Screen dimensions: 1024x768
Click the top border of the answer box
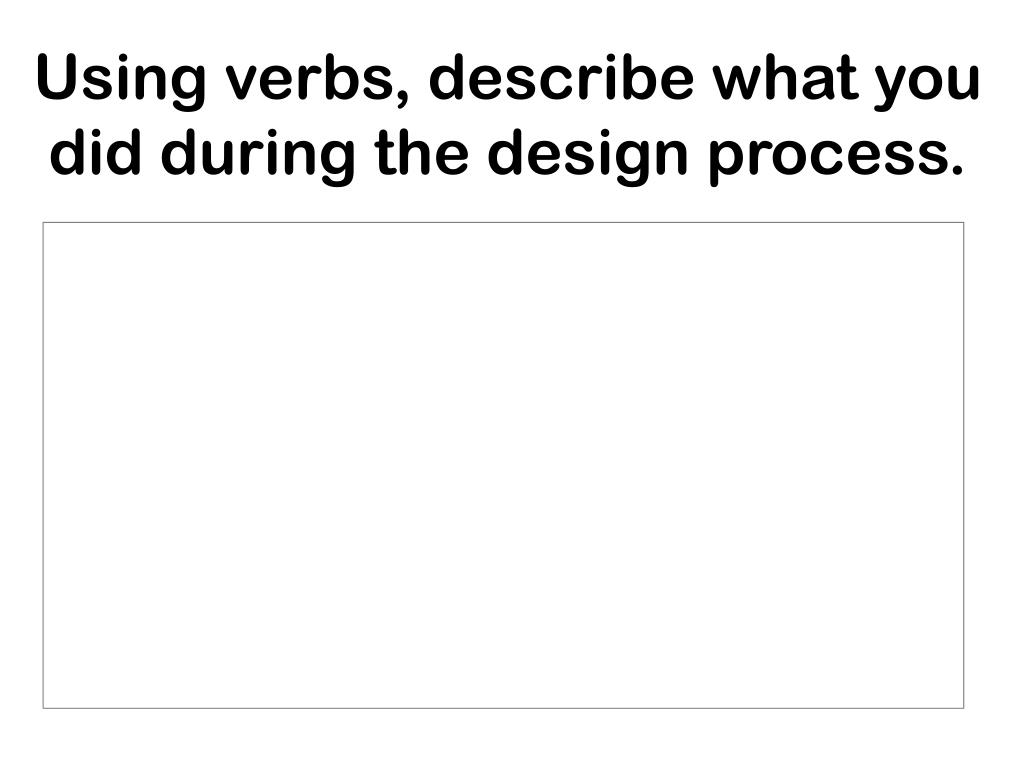[503, 222]
